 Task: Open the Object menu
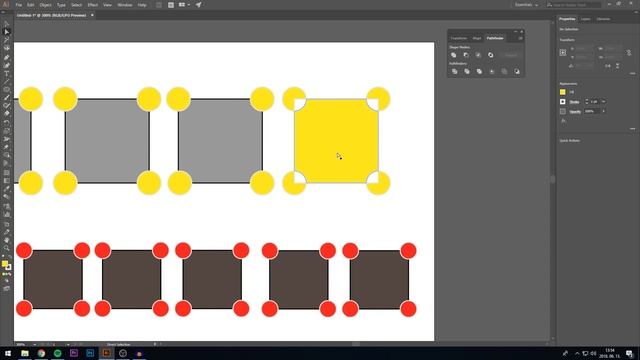[x=45, y=5]
